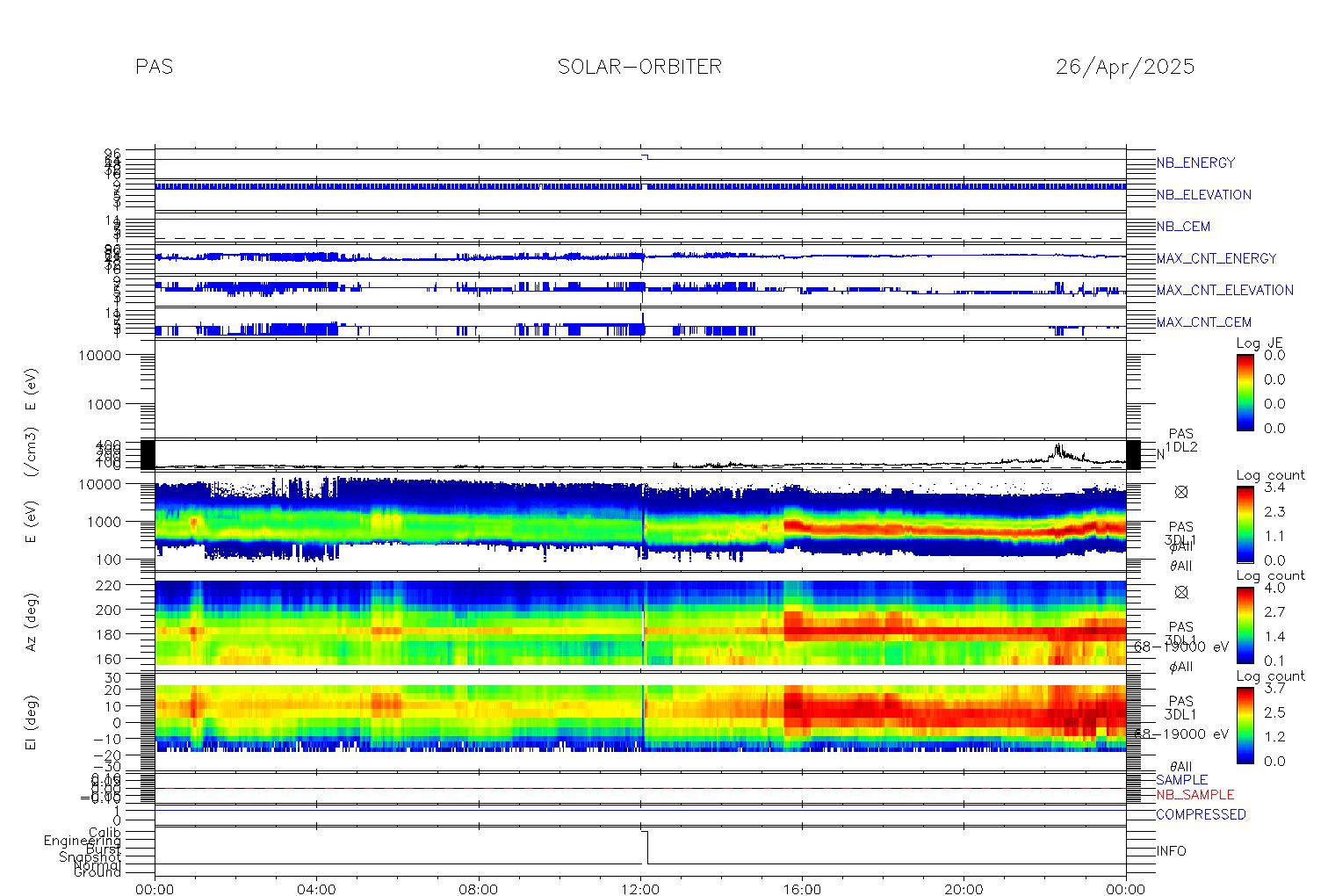This screenshot has width=1328, height=896.
Task: Click the COMPRESSED label
Action: [1201, 814]
